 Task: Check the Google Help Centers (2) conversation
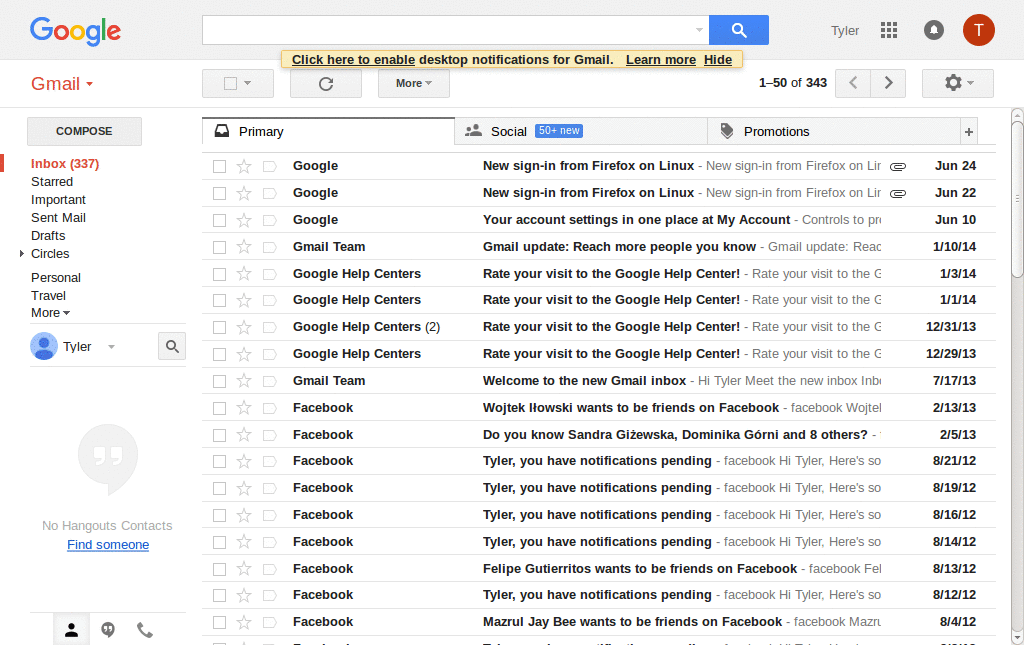tap(219, 327)
